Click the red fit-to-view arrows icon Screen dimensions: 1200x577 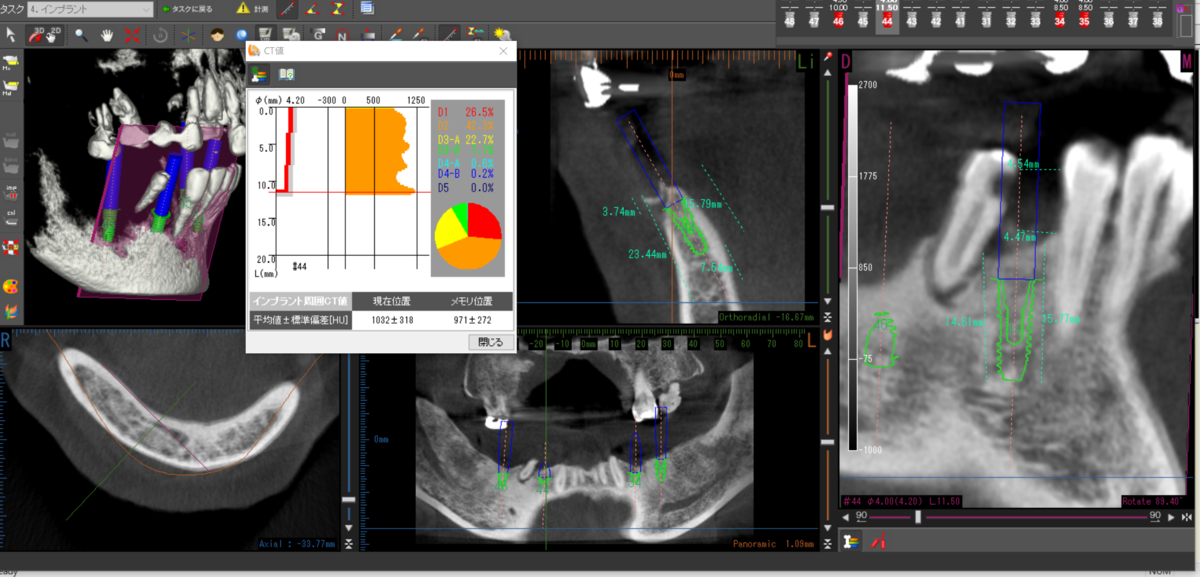coord(132,34)
